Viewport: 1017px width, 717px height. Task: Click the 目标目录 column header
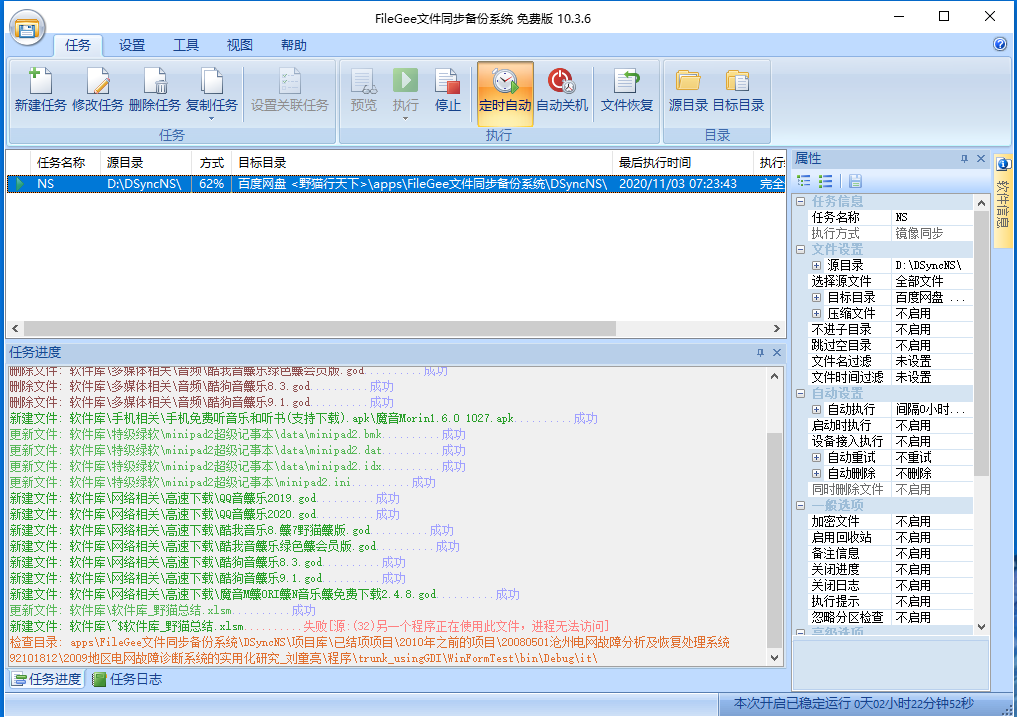[422, 162]
